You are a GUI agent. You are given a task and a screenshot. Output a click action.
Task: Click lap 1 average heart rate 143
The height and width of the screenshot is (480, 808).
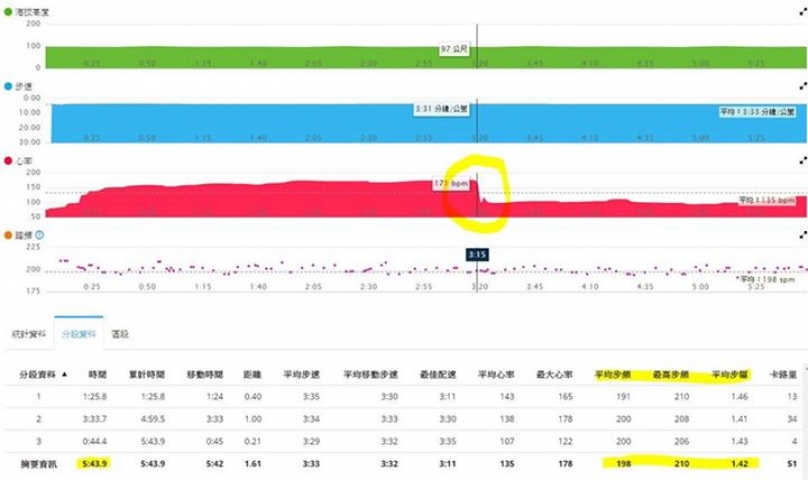(x=507, y=396)
